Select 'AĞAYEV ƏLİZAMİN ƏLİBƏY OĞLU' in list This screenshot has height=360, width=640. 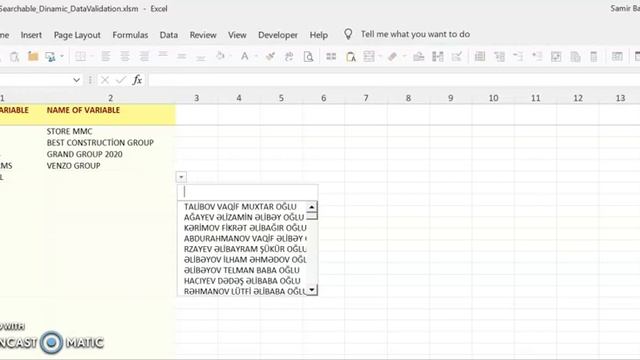click(x=244, y=218)
